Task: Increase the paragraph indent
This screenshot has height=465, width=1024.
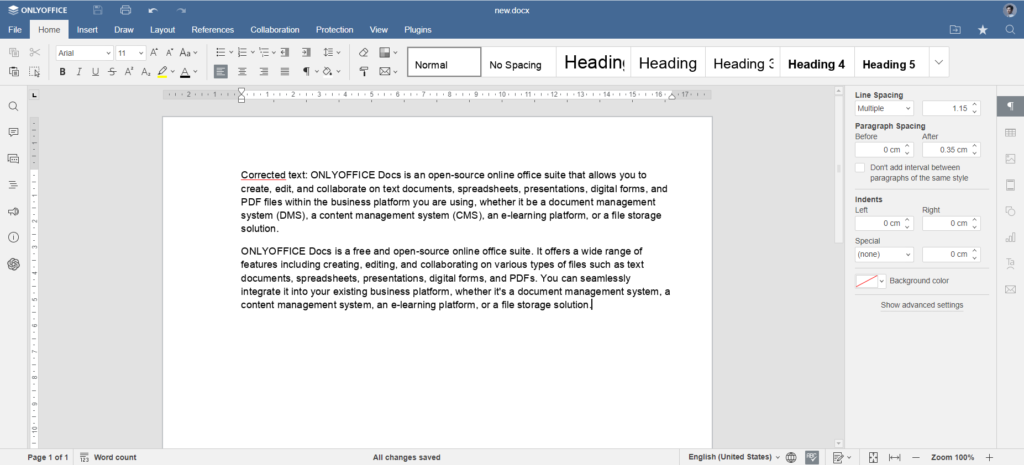Action: 306,52
